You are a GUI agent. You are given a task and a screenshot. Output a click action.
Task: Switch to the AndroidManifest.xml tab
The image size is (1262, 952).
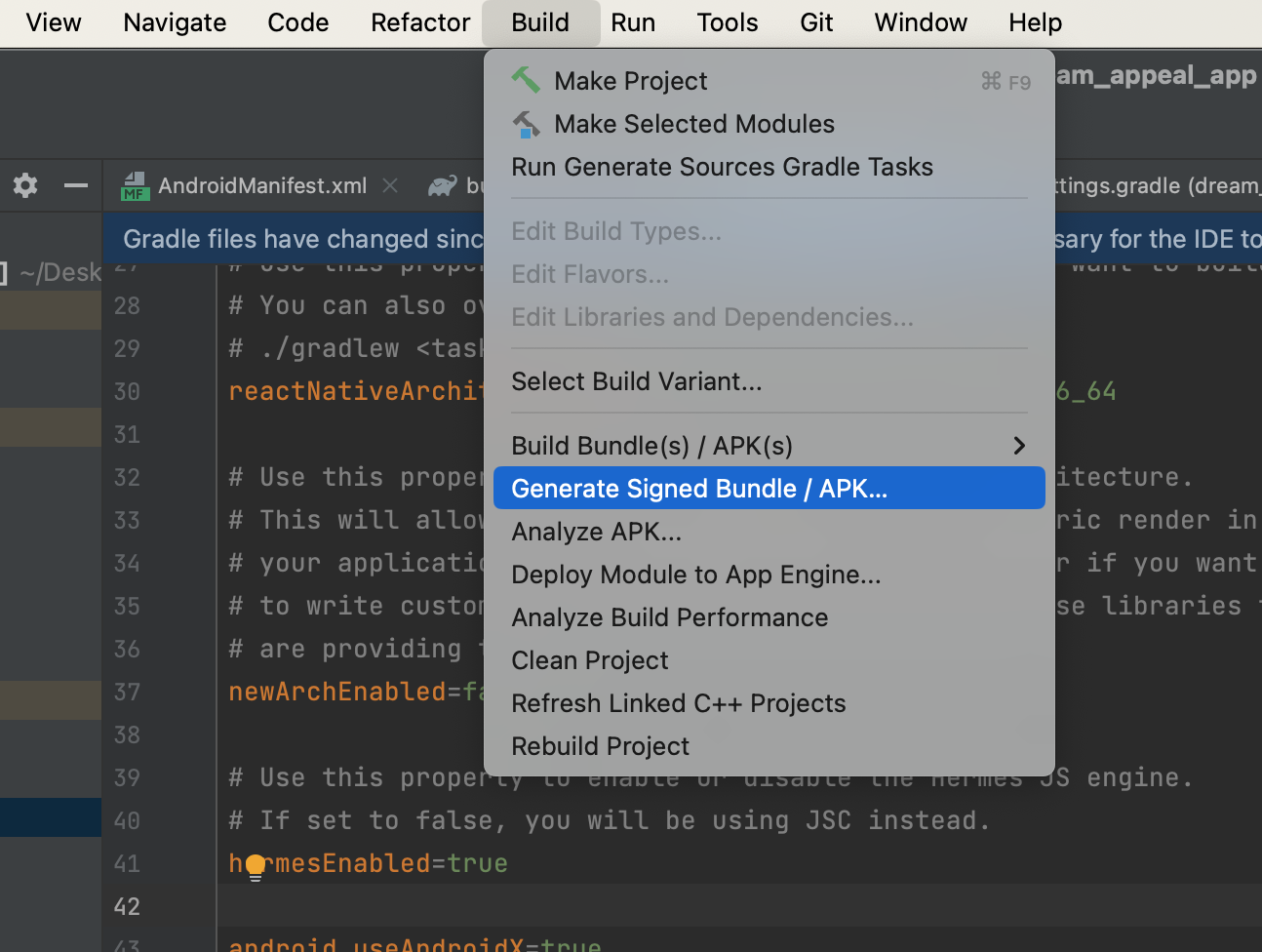pos(262,185)
